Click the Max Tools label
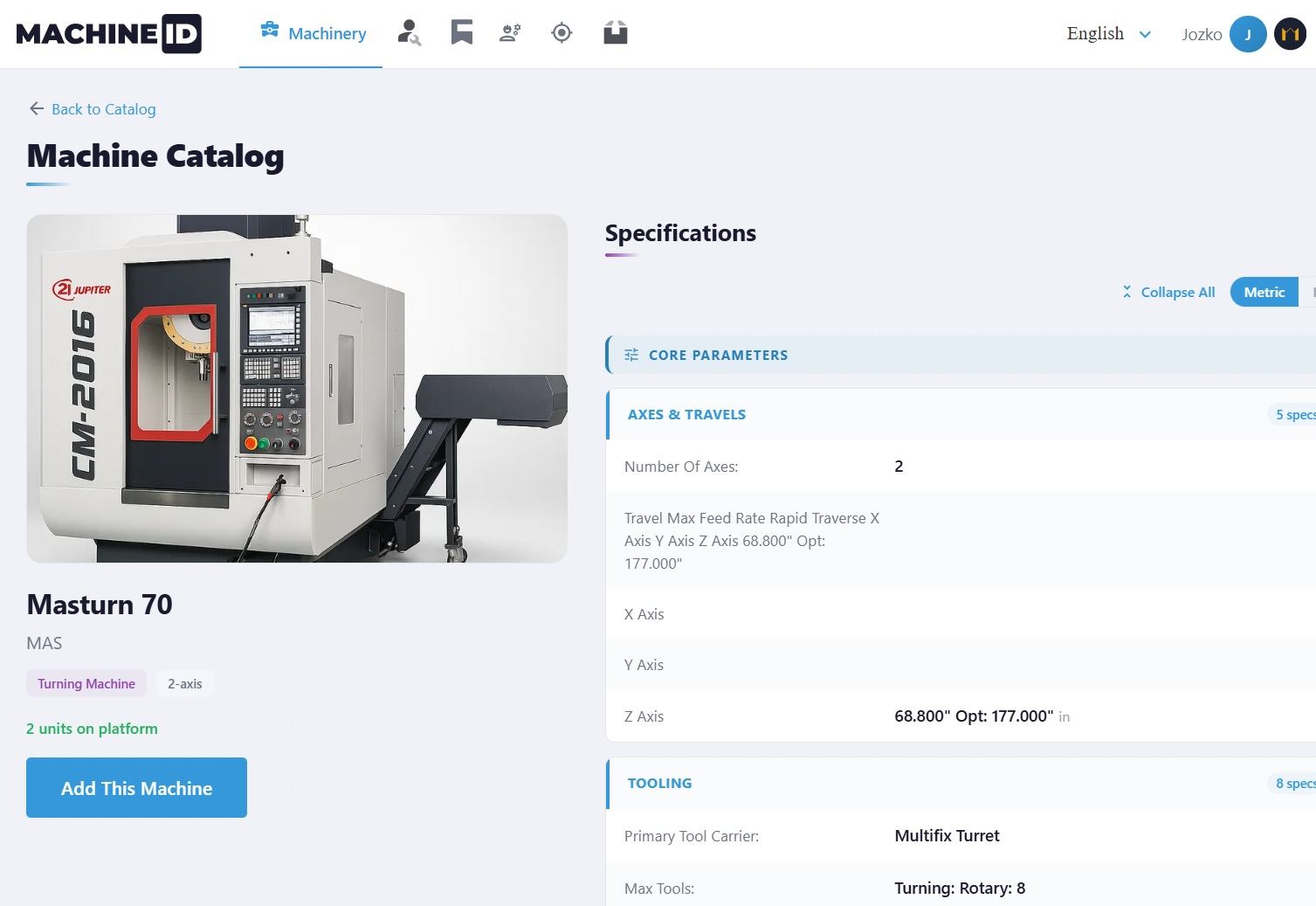 (x=659, y=889)
